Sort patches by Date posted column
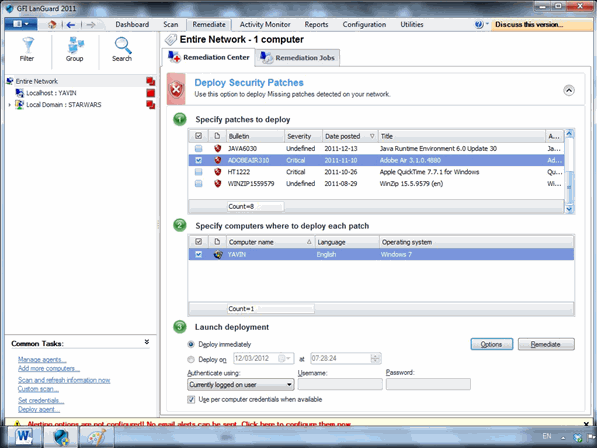597x448 pixels. 349,136
